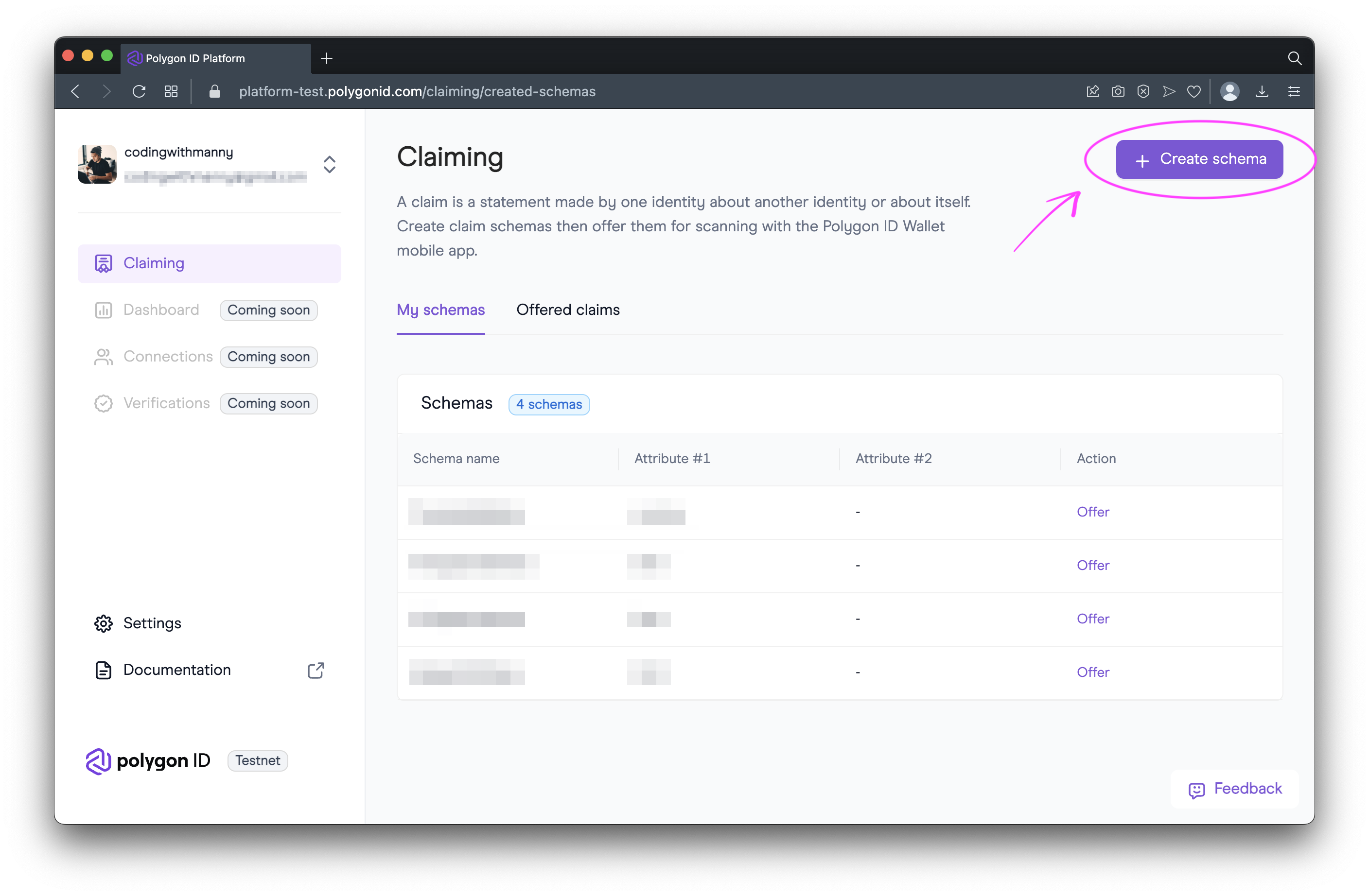Click the Create schema button

click(x=1199, y=159)
